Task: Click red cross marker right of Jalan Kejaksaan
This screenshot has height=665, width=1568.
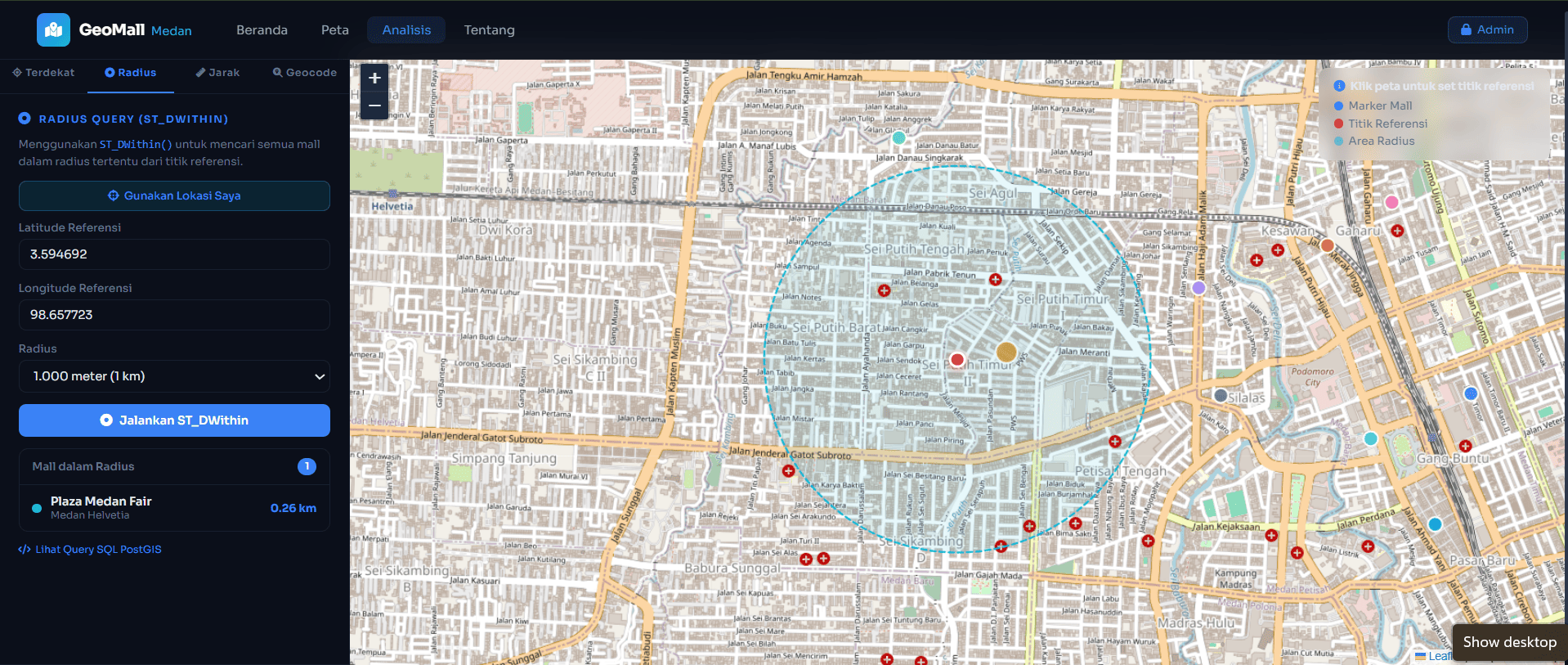Action: click(x=1271, y=536)
